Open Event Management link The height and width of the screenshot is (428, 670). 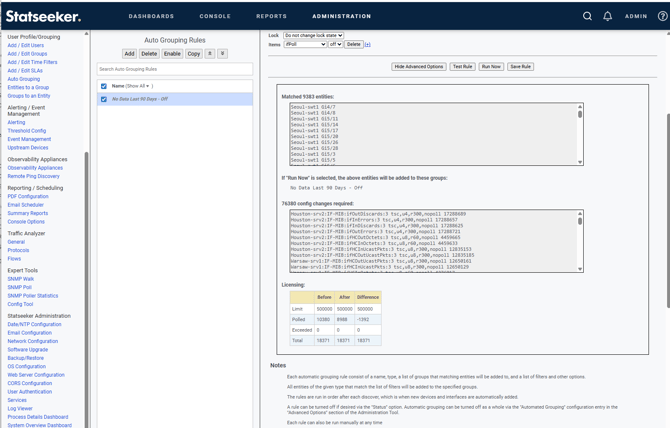tap(29, 139)
